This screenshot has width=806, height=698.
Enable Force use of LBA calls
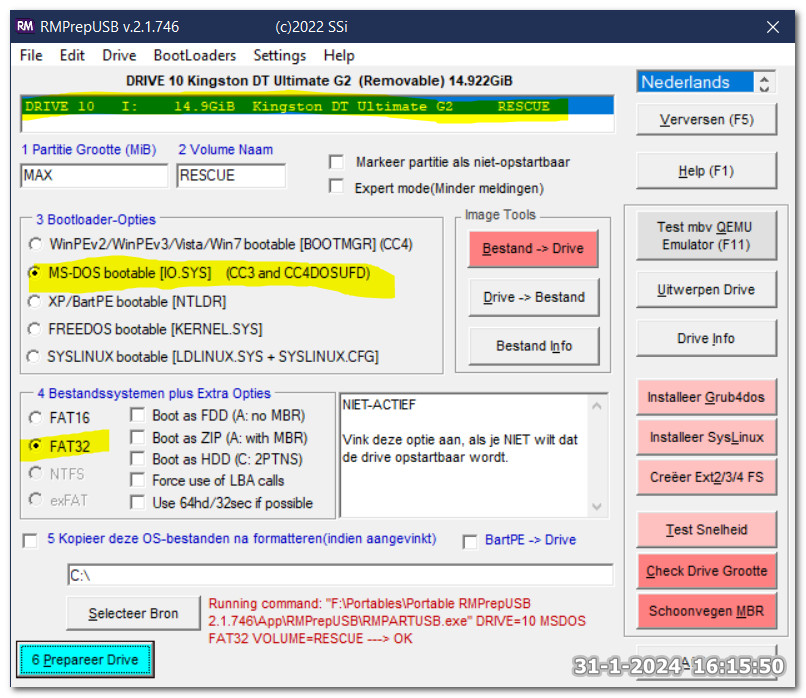point(137,480)
